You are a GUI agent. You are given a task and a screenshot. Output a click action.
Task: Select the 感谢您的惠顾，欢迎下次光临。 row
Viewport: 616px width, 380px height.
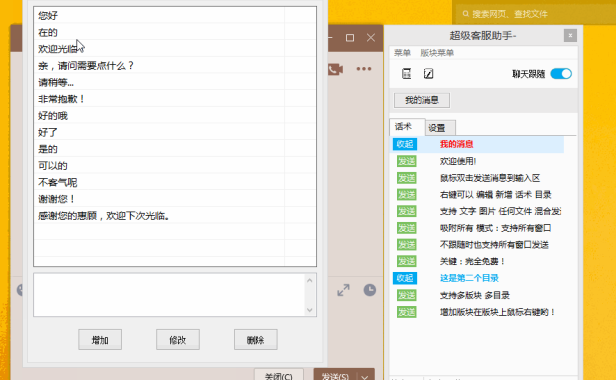(175, 215)
